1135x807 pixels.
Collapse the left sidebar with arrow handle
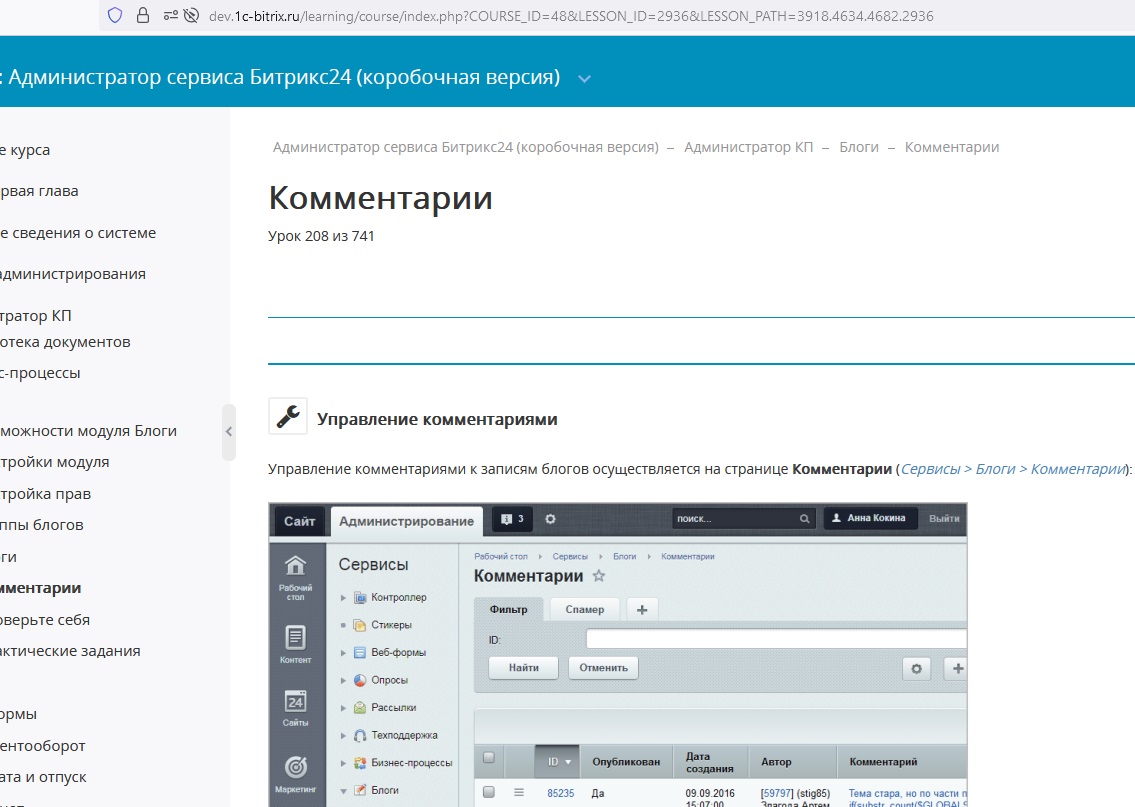229,431
